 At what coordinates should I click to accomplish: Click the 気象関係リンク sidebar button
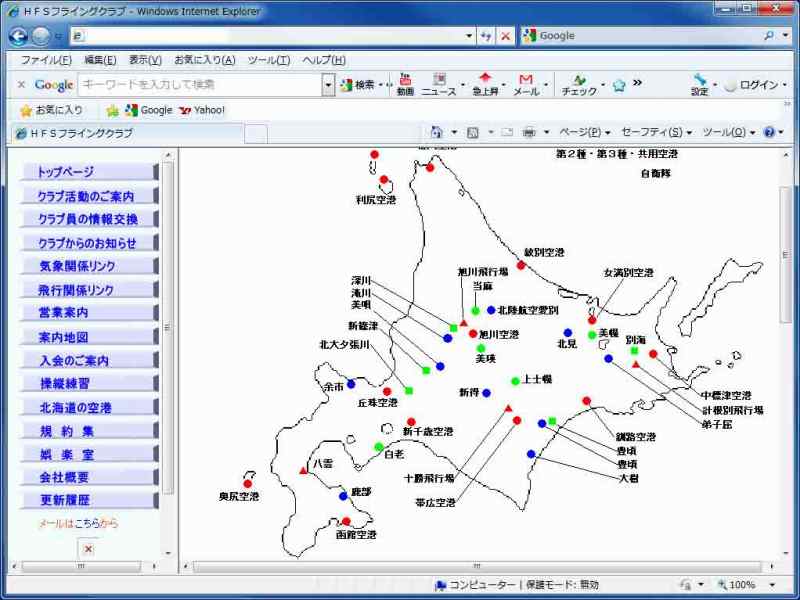77,266
